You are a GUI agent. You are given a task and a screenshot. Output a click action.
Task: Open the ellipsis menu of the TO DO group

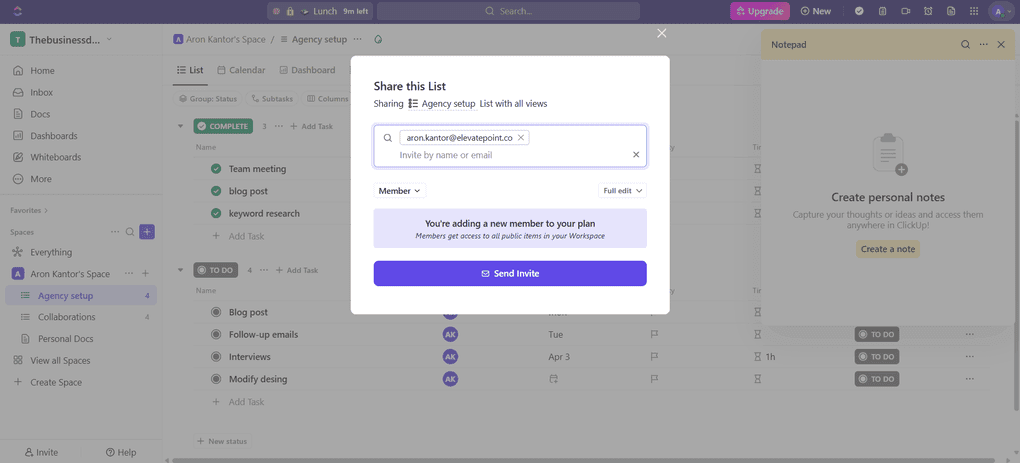263,270
